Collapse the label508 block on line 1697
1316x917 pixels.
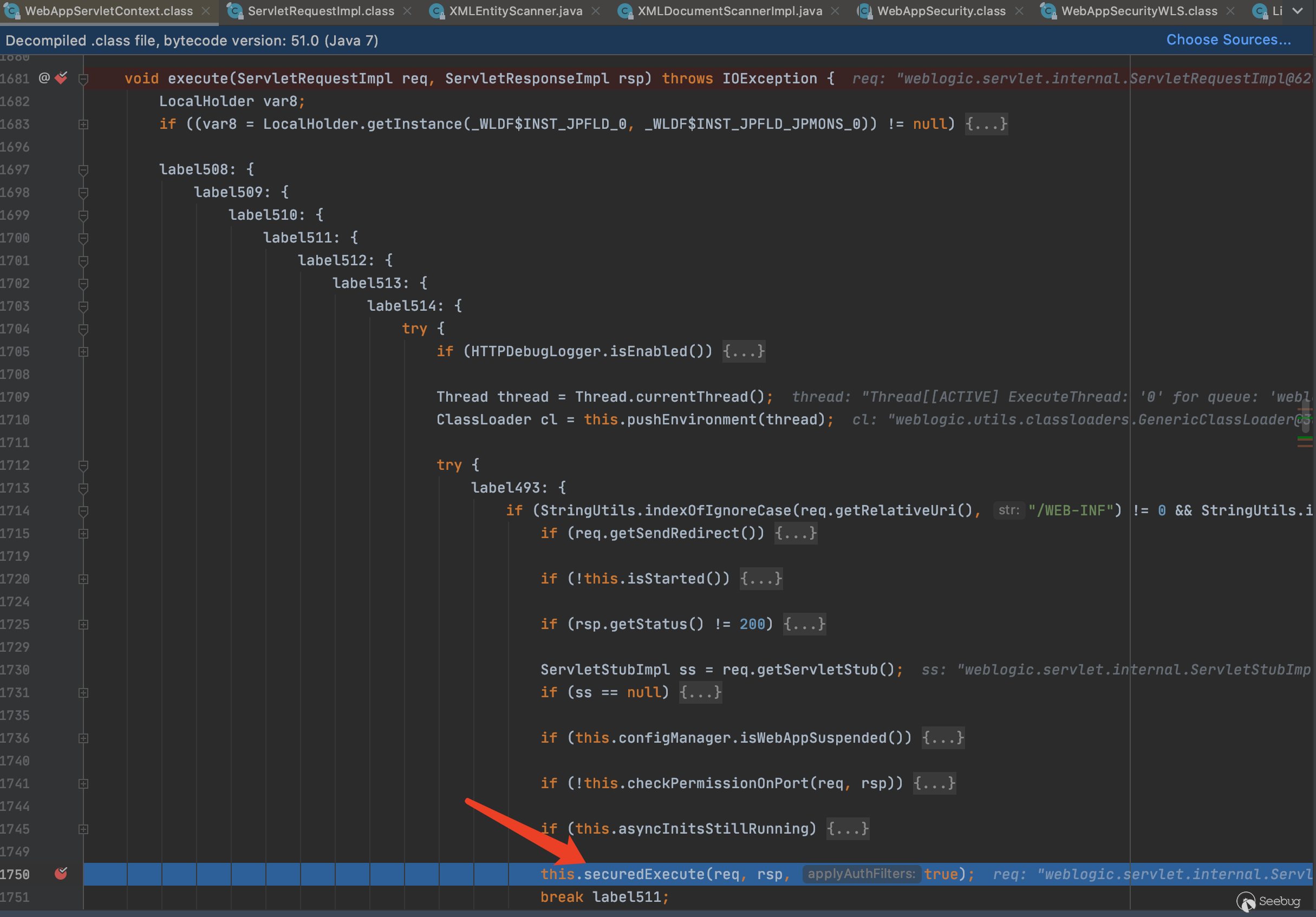pos(83,169)
